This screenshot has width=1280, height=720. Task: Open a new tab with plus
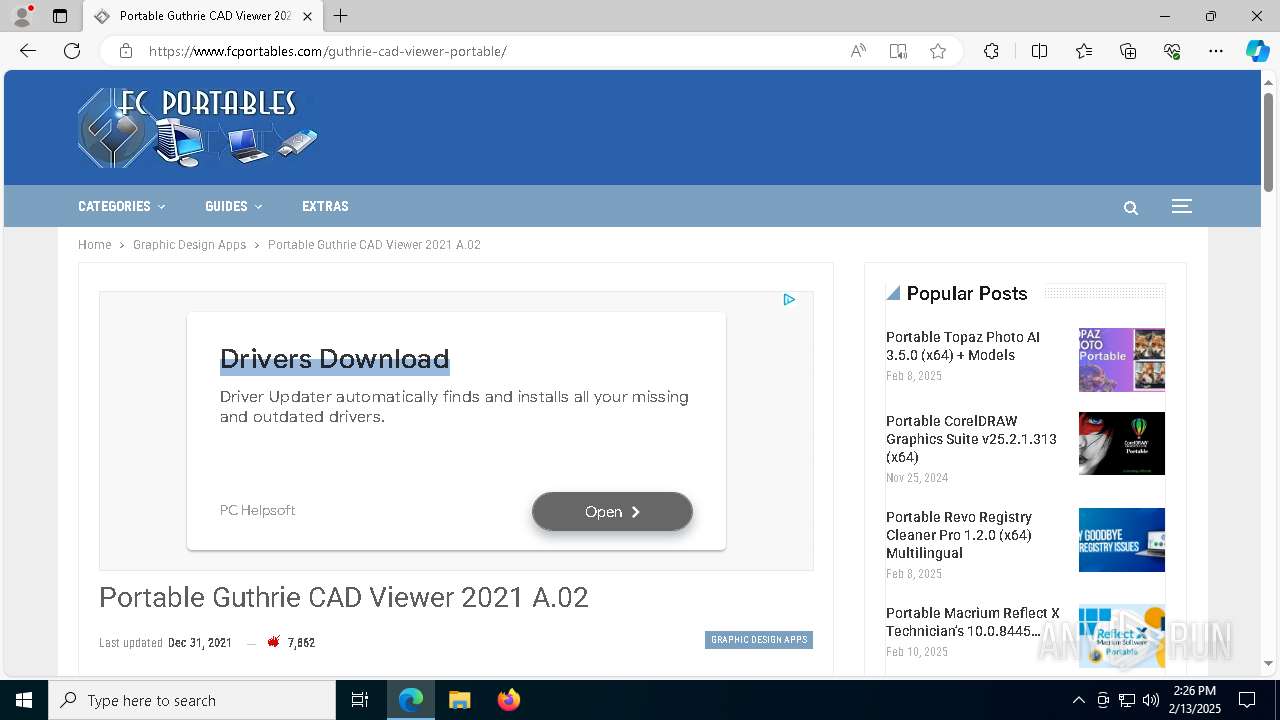(x=341, y=16)
